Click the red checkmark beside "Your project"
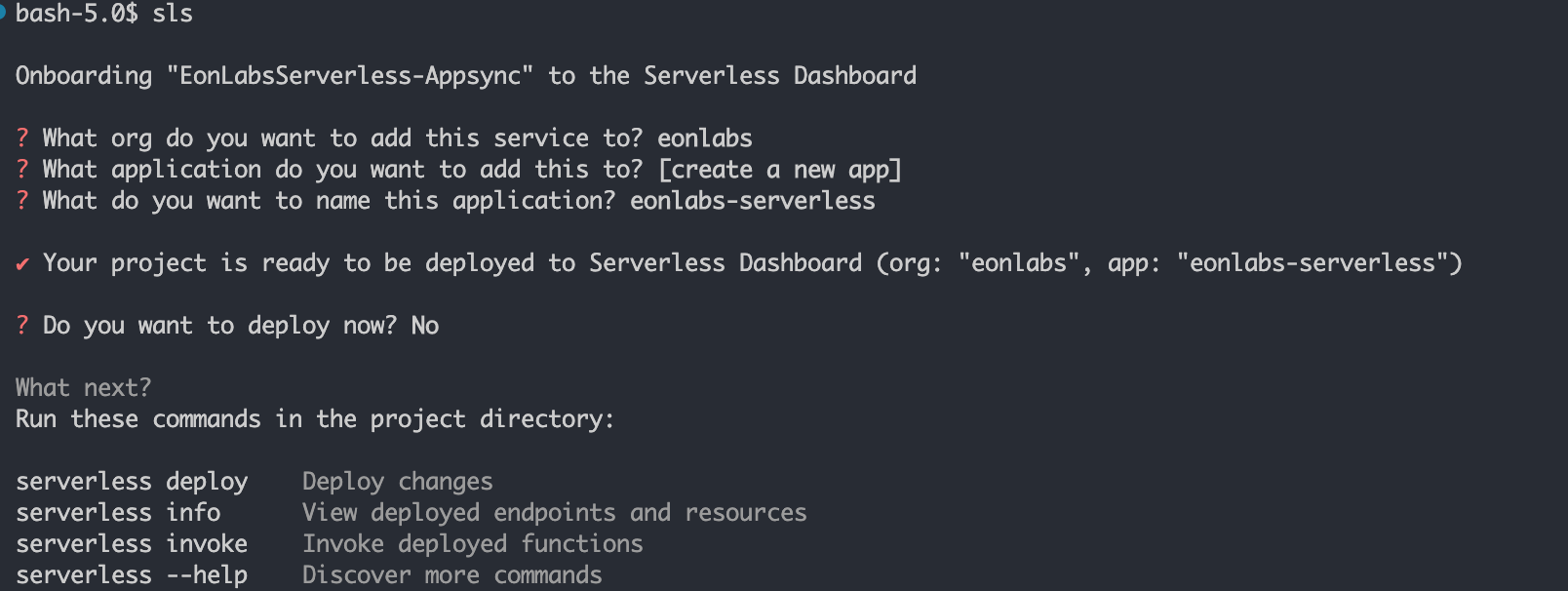1568x591 pixels. pyautogui.click(x=22, y=263)
